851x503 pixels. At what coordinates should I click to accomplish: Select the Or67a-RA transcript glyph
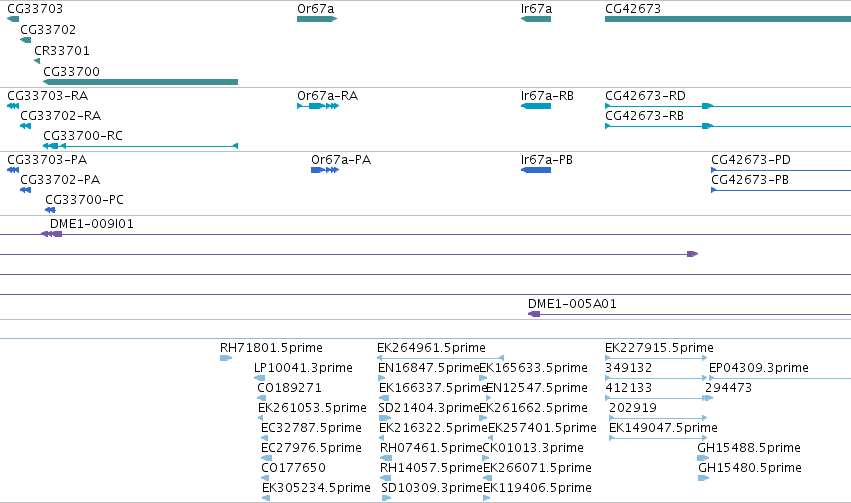(x=318, y=106)
